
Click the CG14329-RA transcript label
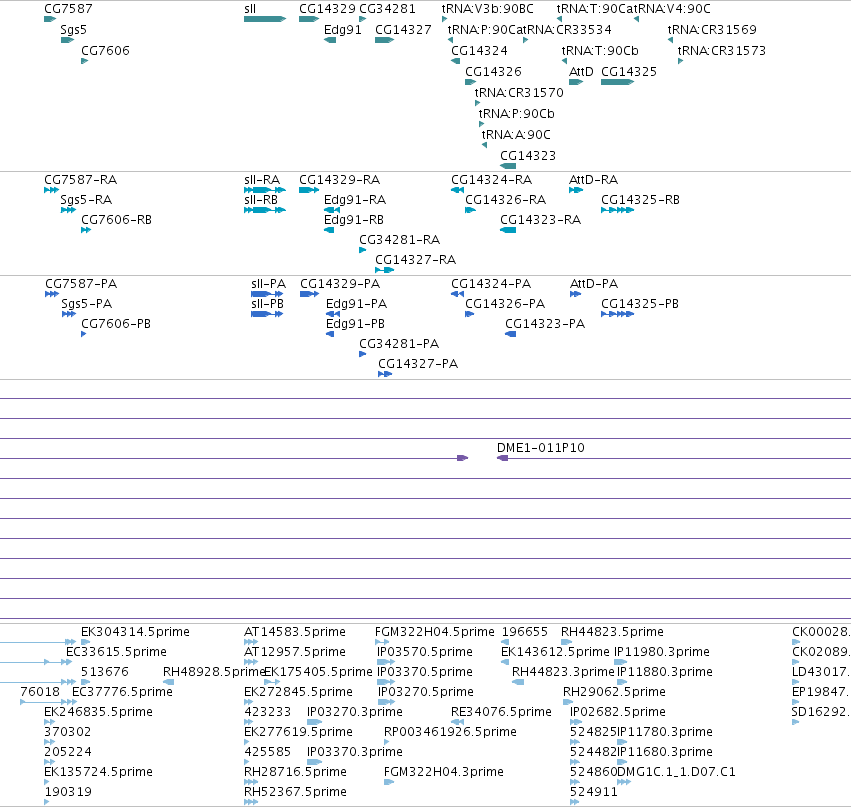[340, 180]
